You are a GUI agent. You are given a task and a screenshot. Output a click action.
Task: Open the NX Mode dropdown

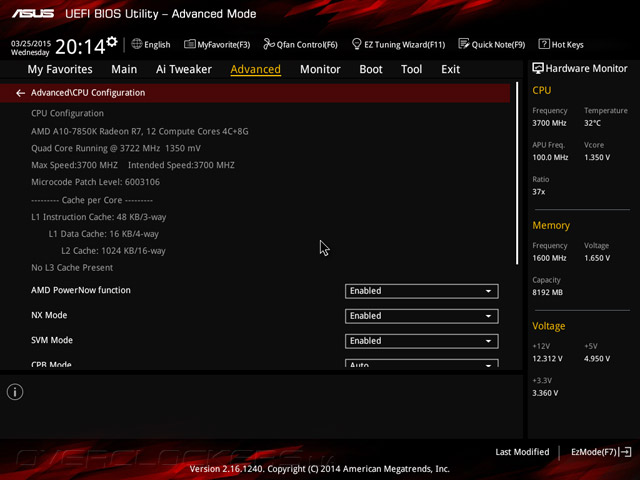click(x=422, y=316)
